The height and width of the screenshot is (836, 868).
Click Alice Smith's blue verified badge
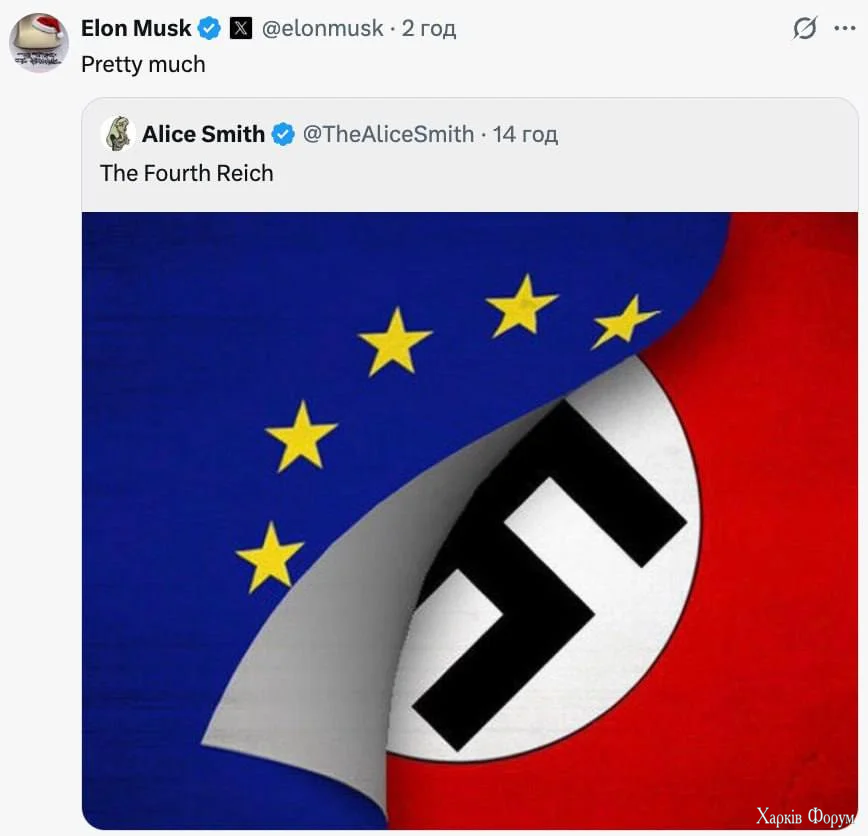[x=284, y=134]
